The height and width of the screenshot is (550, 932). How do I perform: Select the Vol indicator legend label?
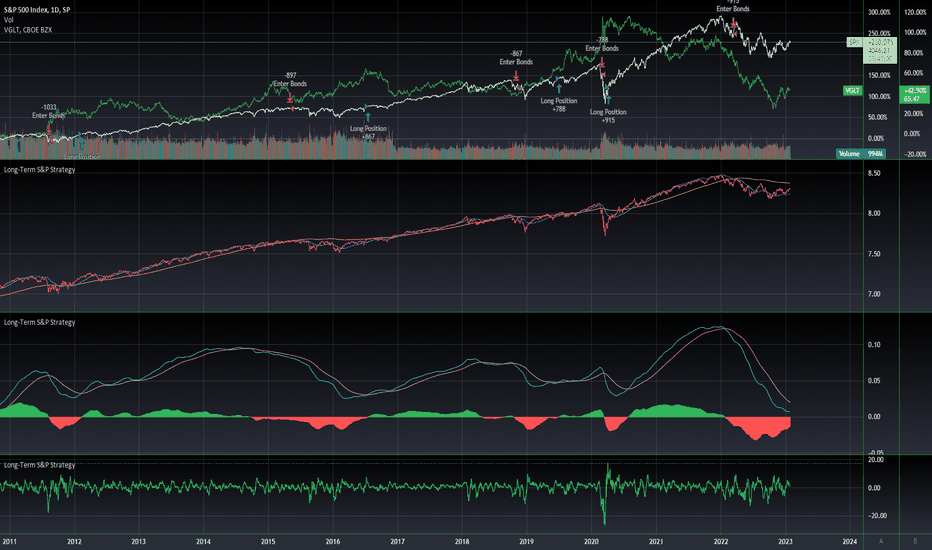pyautogui.click(x=8, y=20)
